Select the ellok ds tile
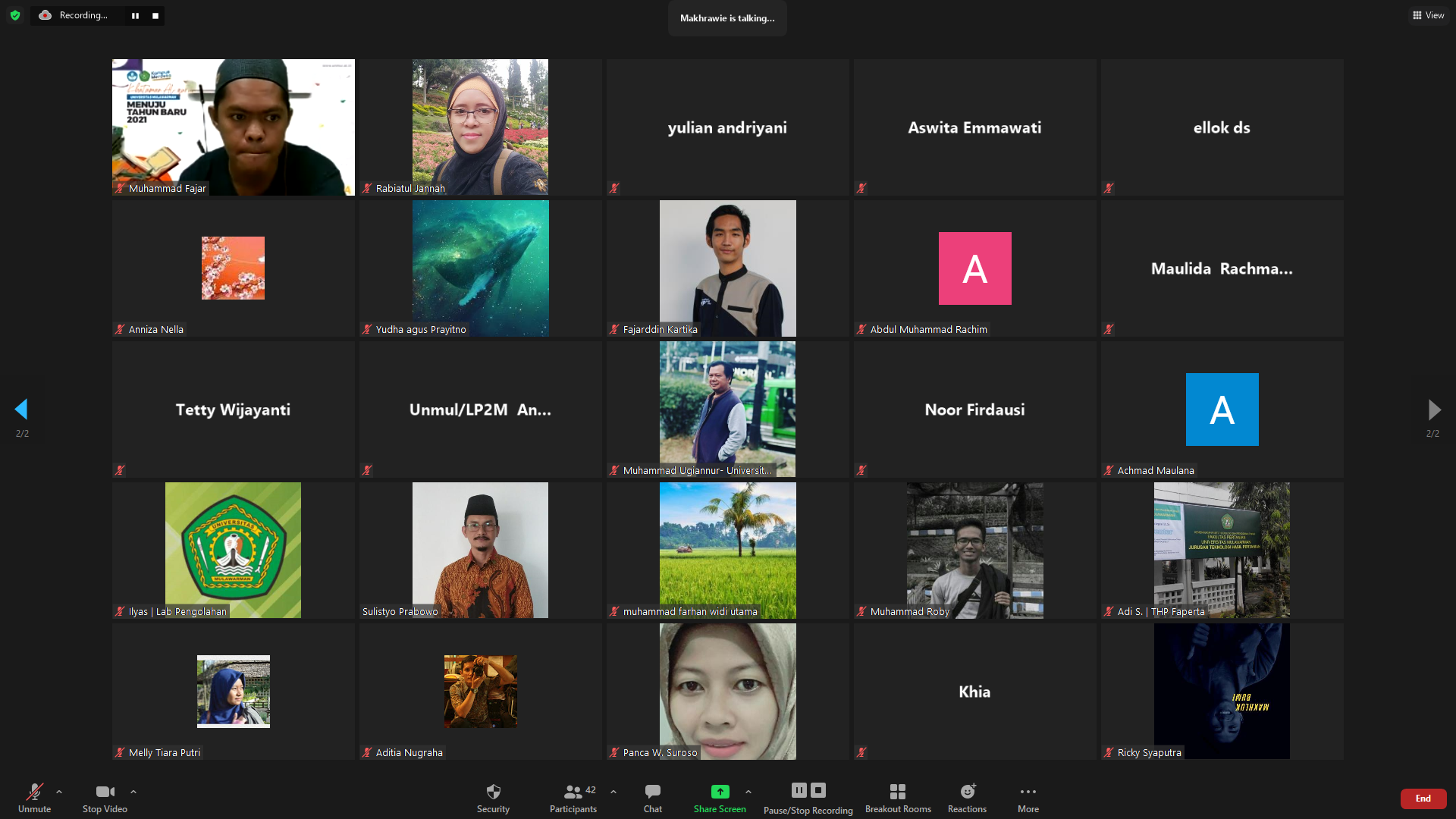This screenshot has height=819, width=1456. coord(1222,127)
